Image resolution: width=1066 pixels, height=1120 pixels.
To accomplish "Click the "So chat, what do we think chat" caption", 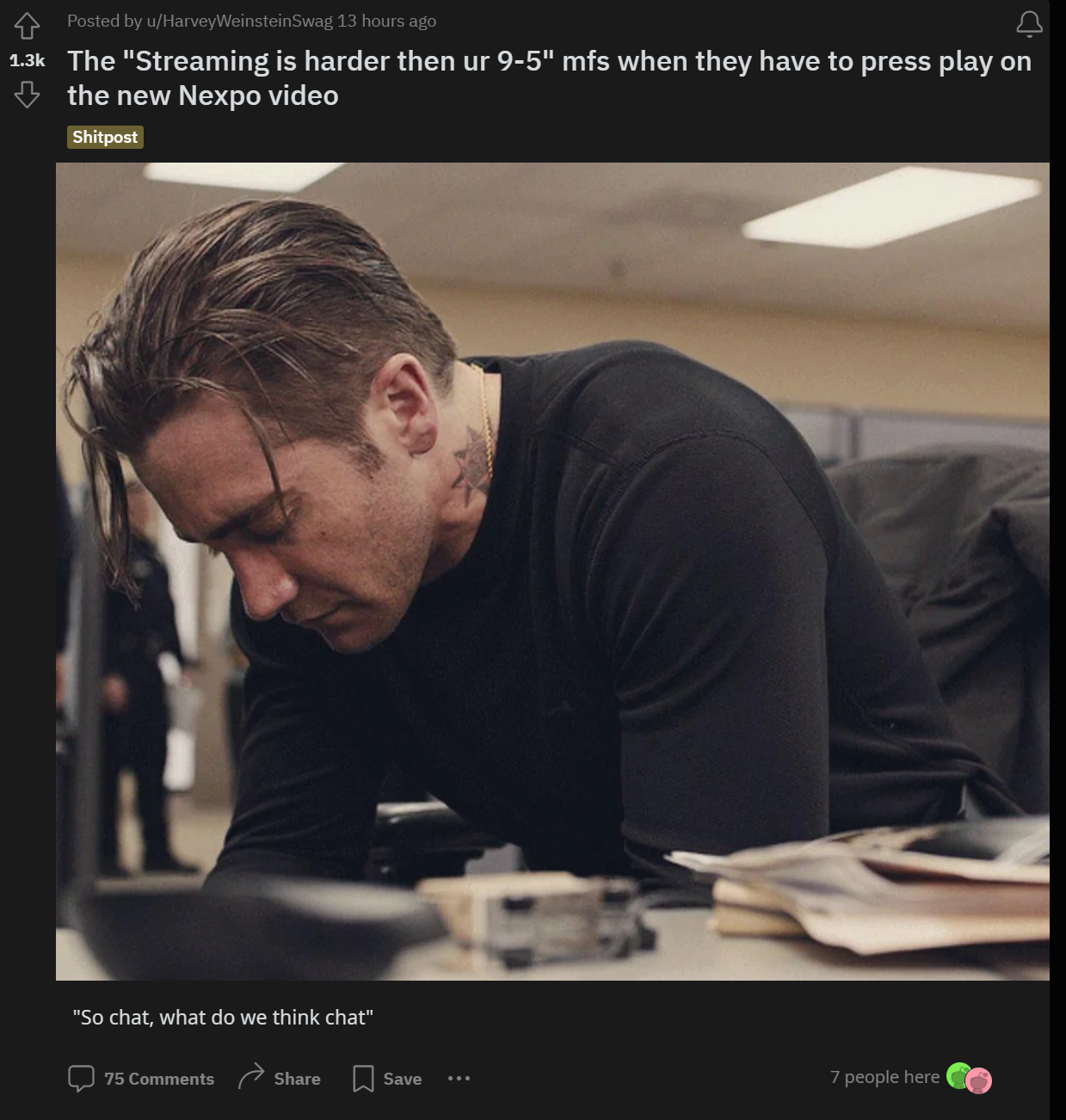I will click(x=223, y=1018).
